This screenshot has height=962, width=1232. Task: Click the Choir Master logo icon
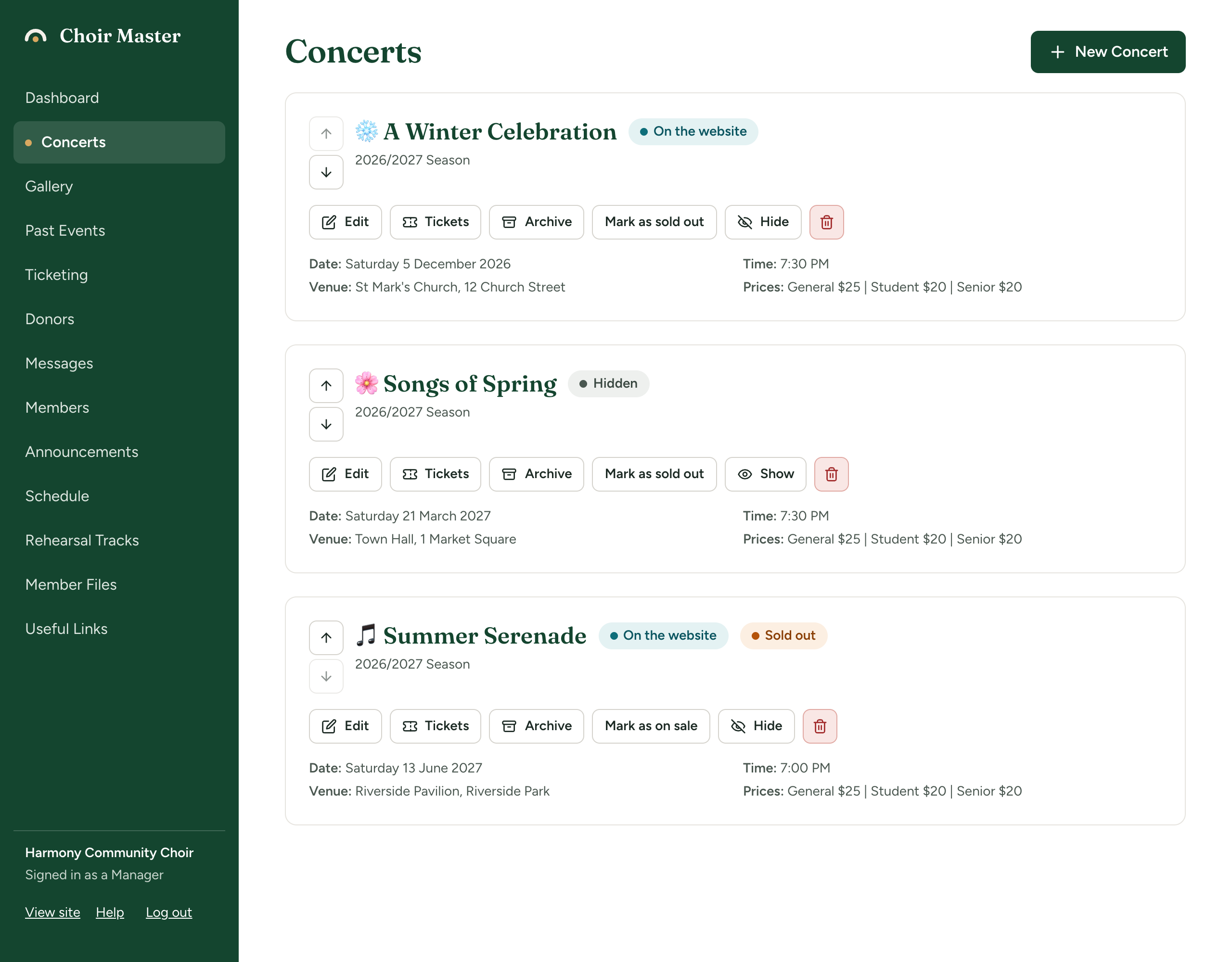tap(36, 36)
